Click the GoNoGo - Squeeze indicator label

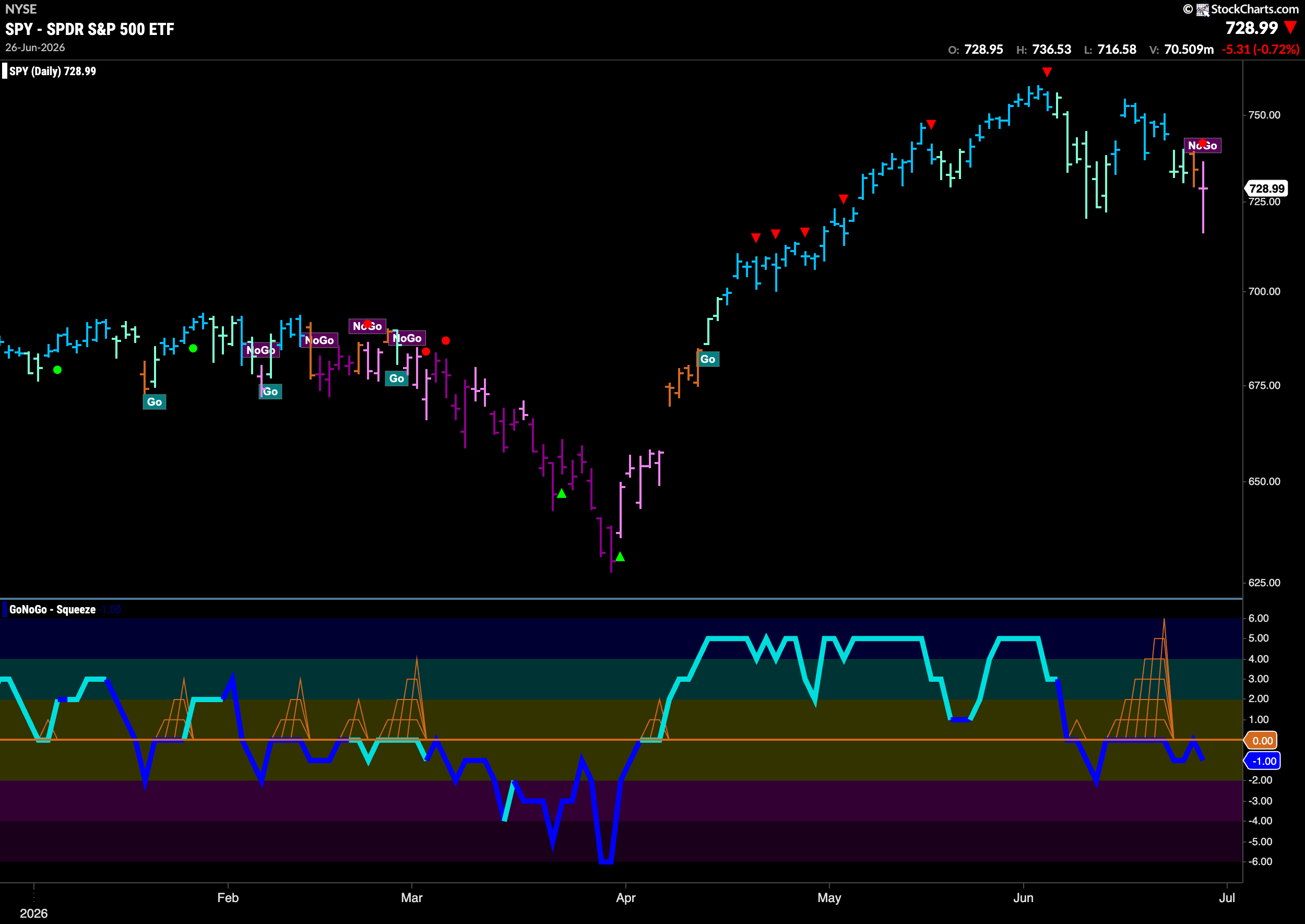(52, 609)
